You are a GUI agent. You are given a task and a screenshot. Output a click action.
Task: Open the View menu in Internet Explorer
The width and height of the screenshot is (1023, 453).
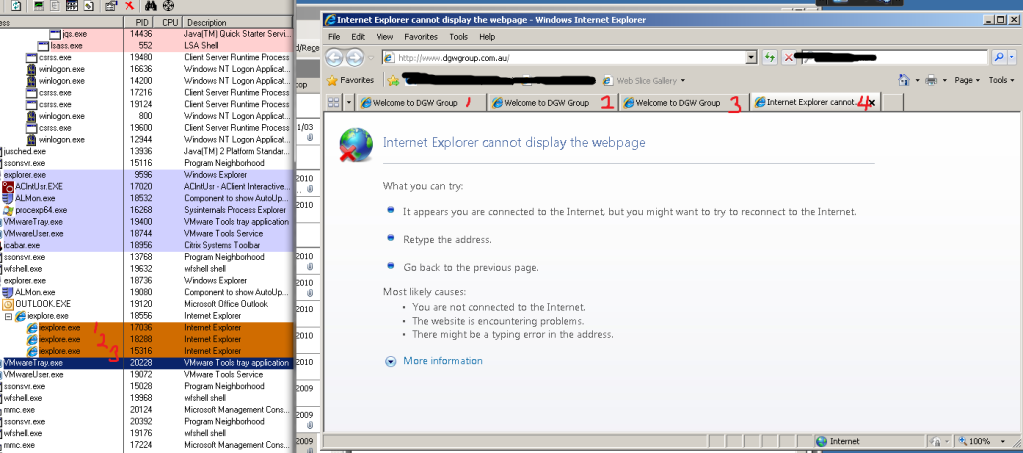tap(385, 37)
